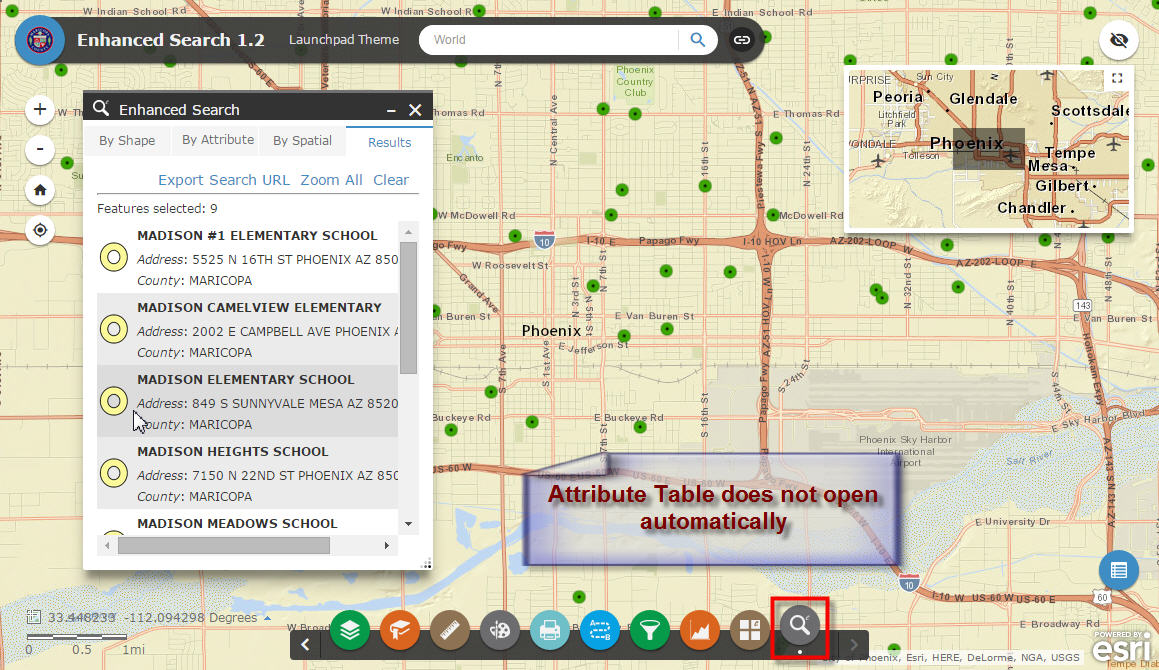Click the horizontal scroll left arrow

(107, 546)
